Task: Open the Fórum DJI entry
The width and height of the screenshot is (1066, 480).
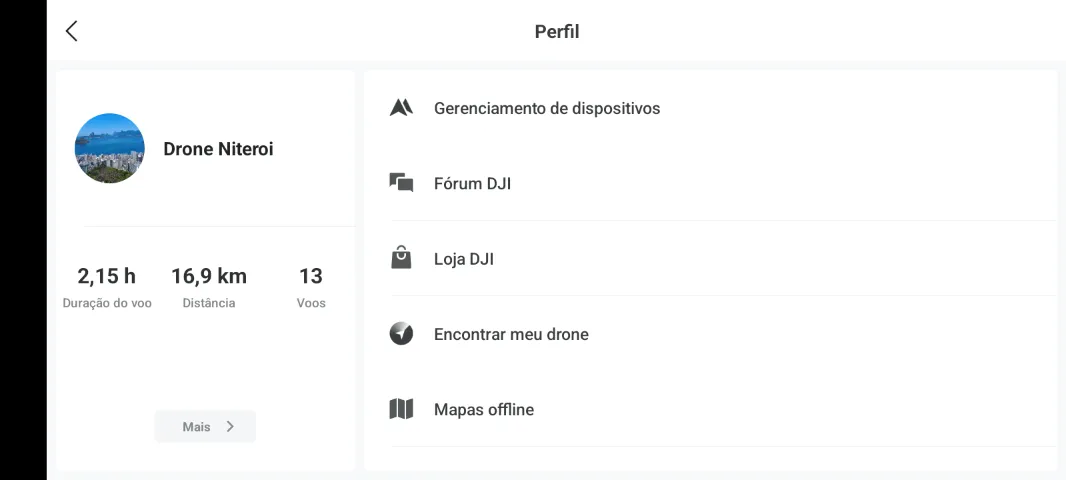Action: [710, 183]
